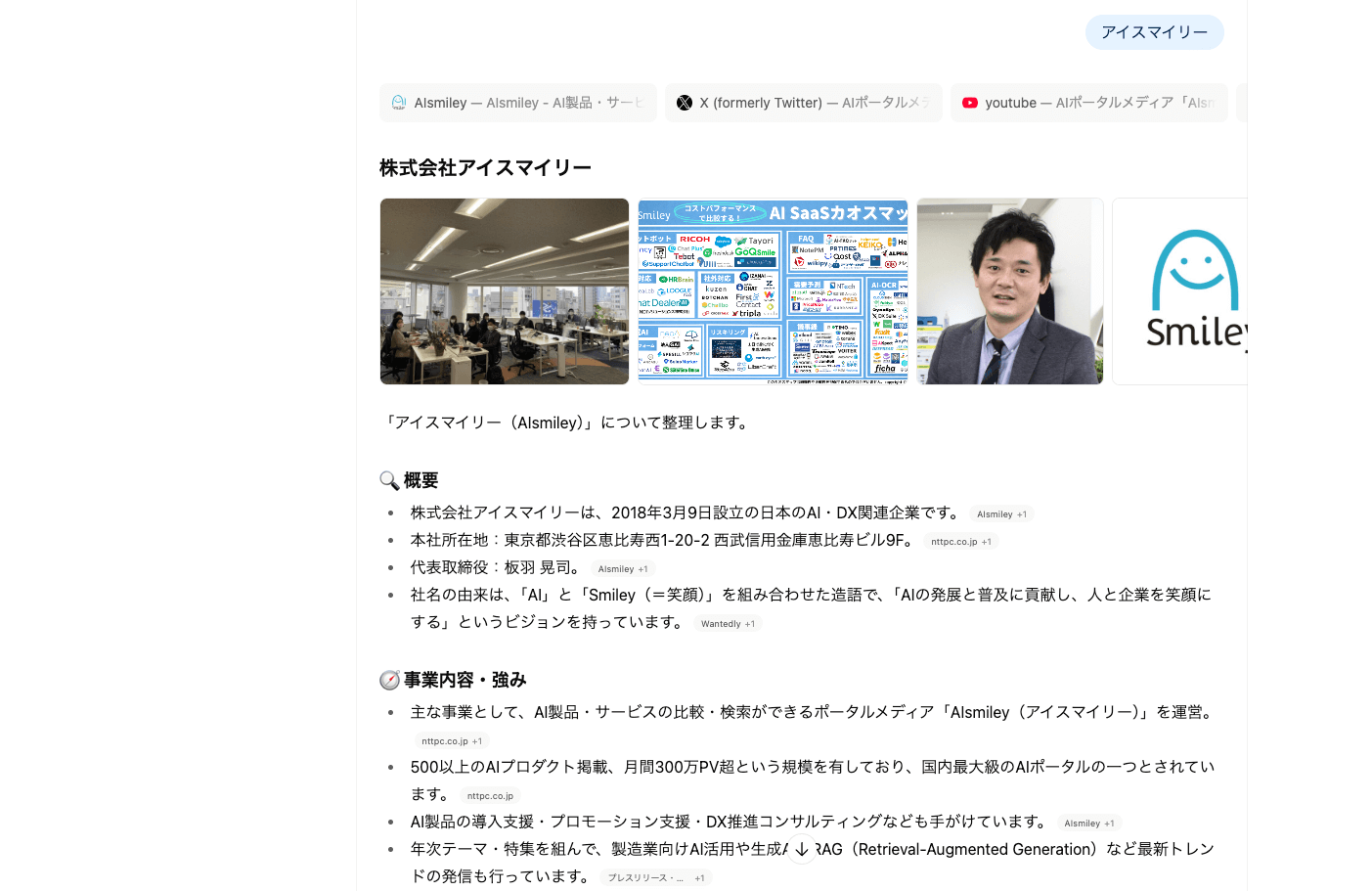Click the アイスマイリー user message bubble
The image size is (1372, 891).
point(1154,32)
